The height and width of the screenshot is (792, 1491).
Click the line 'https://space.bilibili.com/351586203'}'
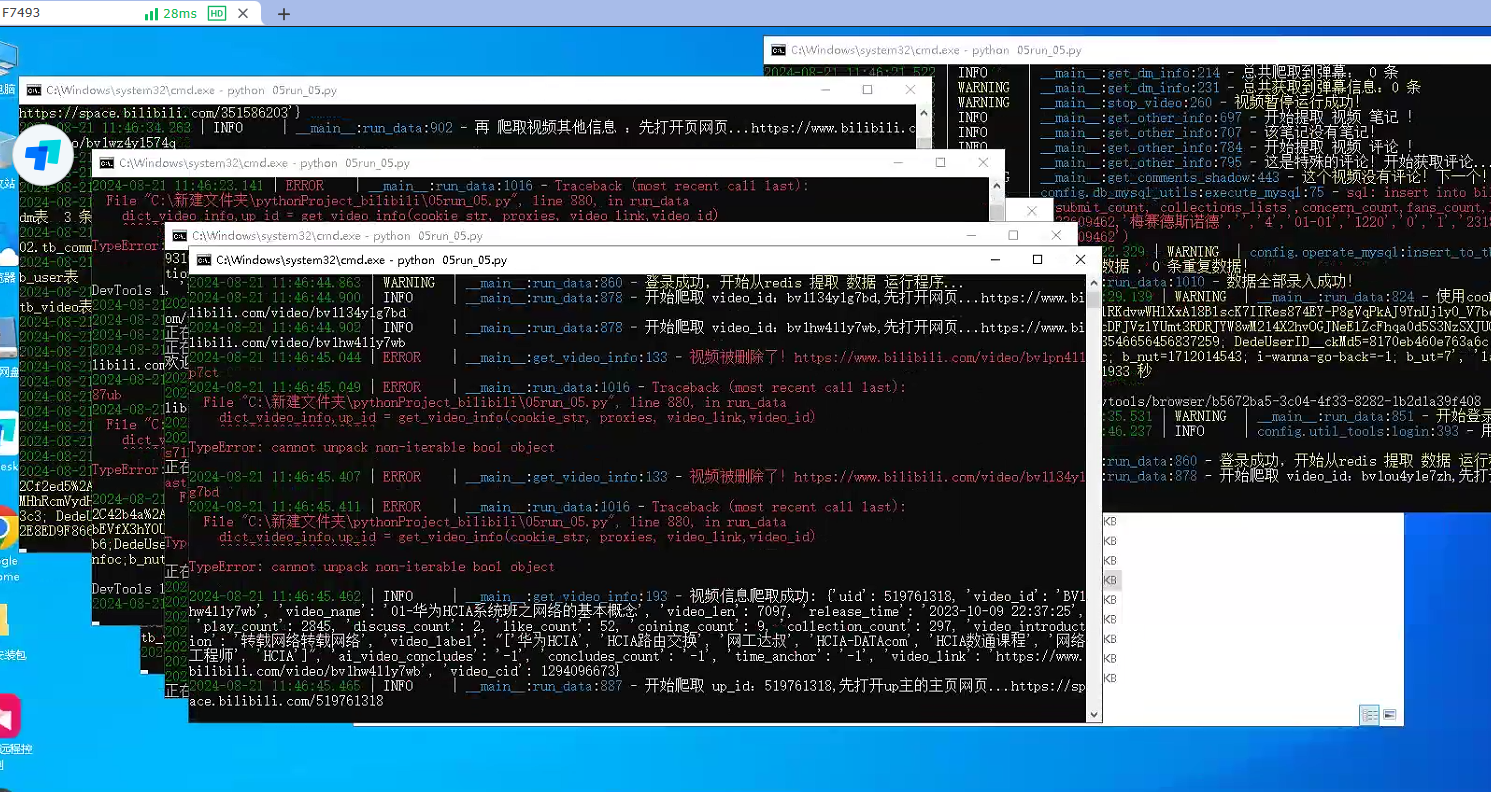tap(160, 113)
